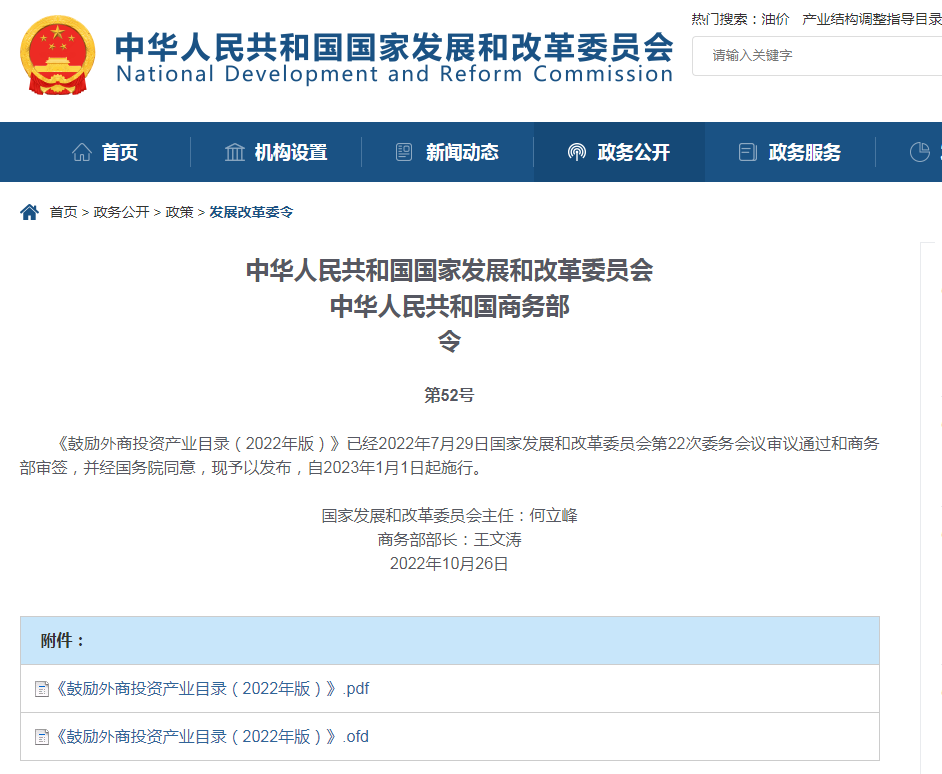Viewport: 942px width, 774px height.
Task: Click the file icon of the .ofd attachment
Action: click(x=42, y=737)
